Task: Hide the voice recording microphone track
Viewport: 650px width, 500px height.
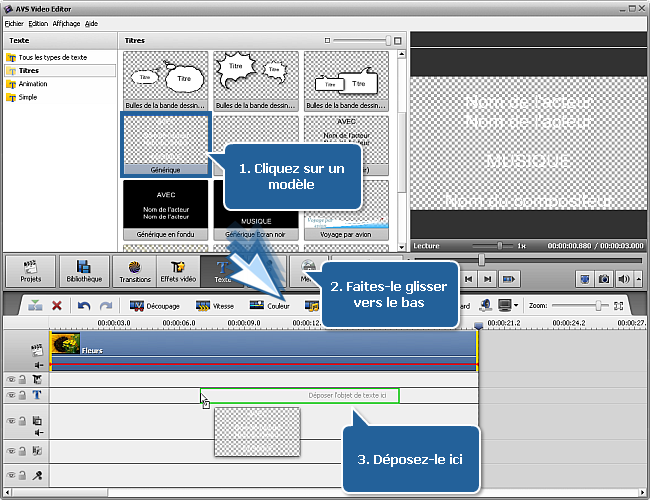Action: click(x=11, y=475)
